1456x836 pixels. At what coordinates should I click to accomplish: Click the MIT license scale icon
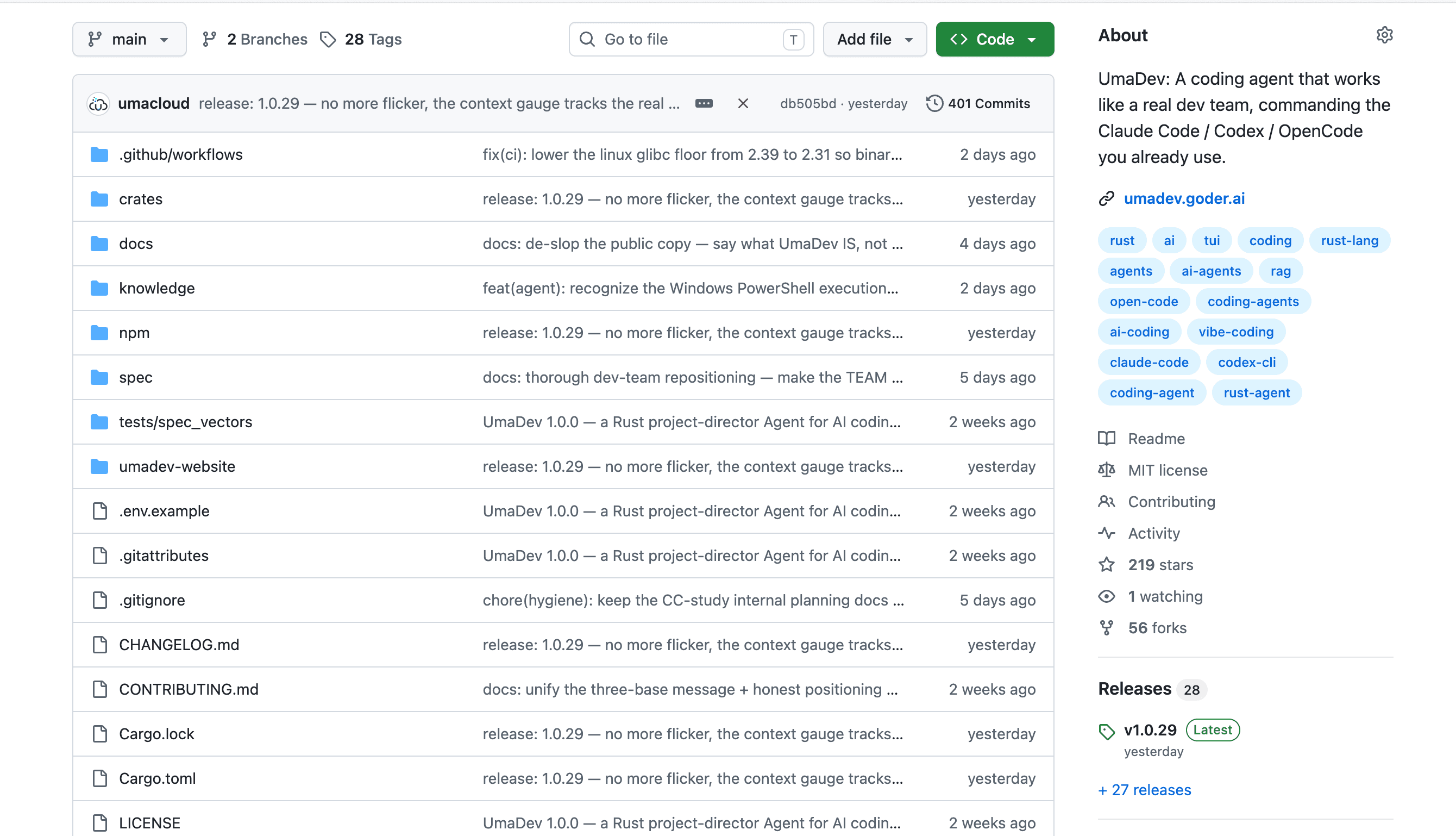(x=1106, y=470)
